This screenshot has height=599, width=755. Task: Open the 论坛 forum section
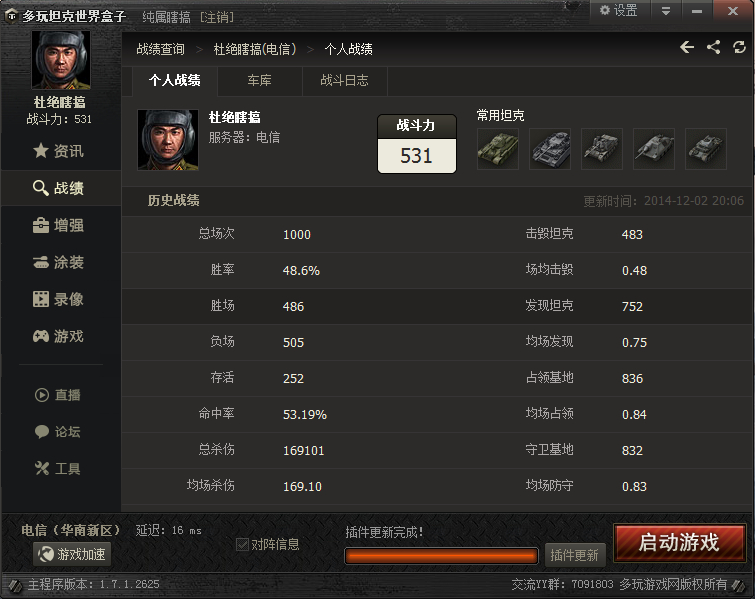[x=58, y=432]
